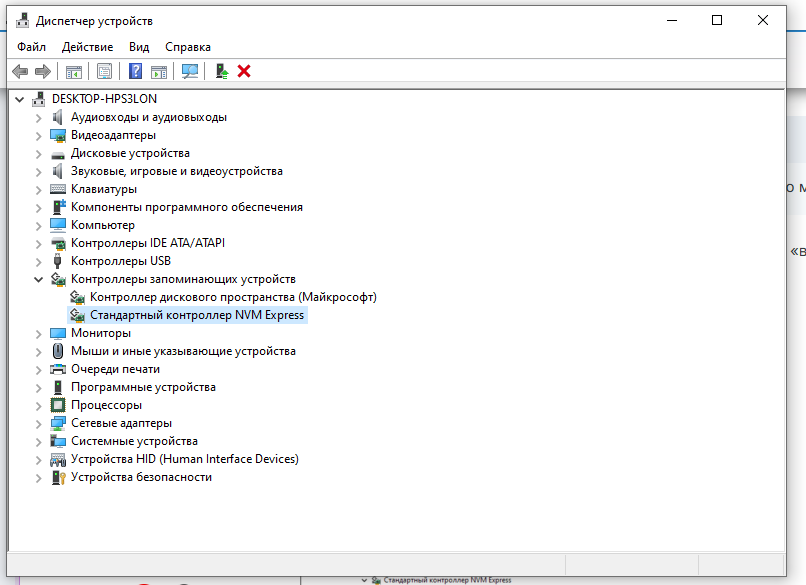Select Контроллер дискового пространства (Майкрософт)
Viewport: 806px width, 585px height.
tap(232, 297)
